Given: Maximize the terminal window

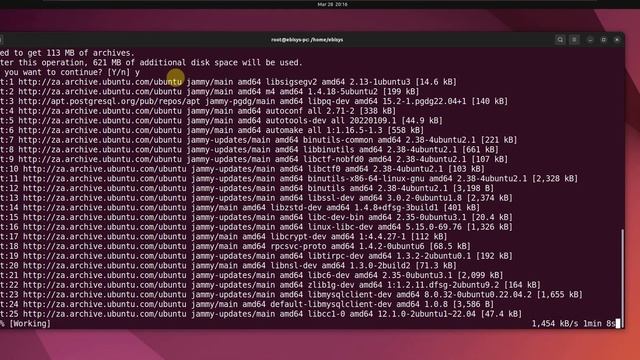Looking at the screenshot, I should tap(603, 40).
